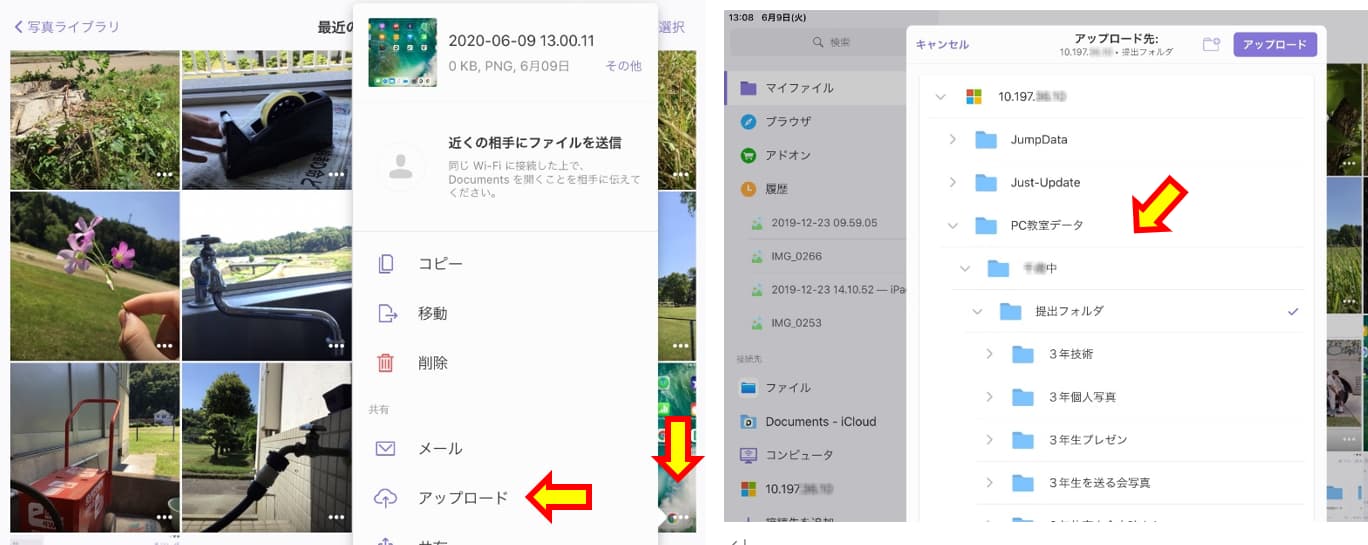The image size is (1368, 545).
Task: Open the ファイル connection icon
Action: click(748, 387)
